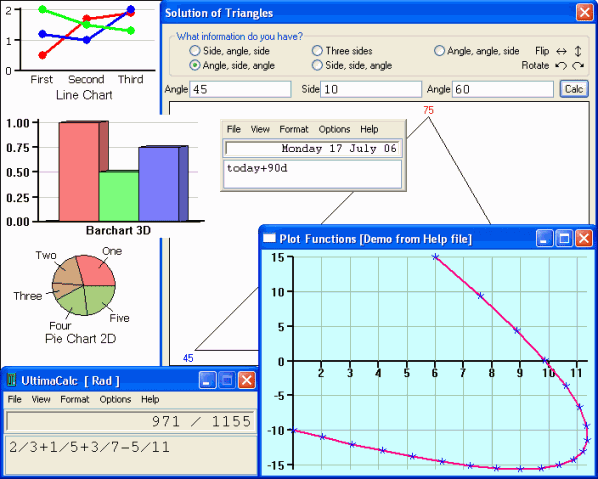Click the UltimaCalc title bar icon
Screen dimensions: 598x479
12,380
